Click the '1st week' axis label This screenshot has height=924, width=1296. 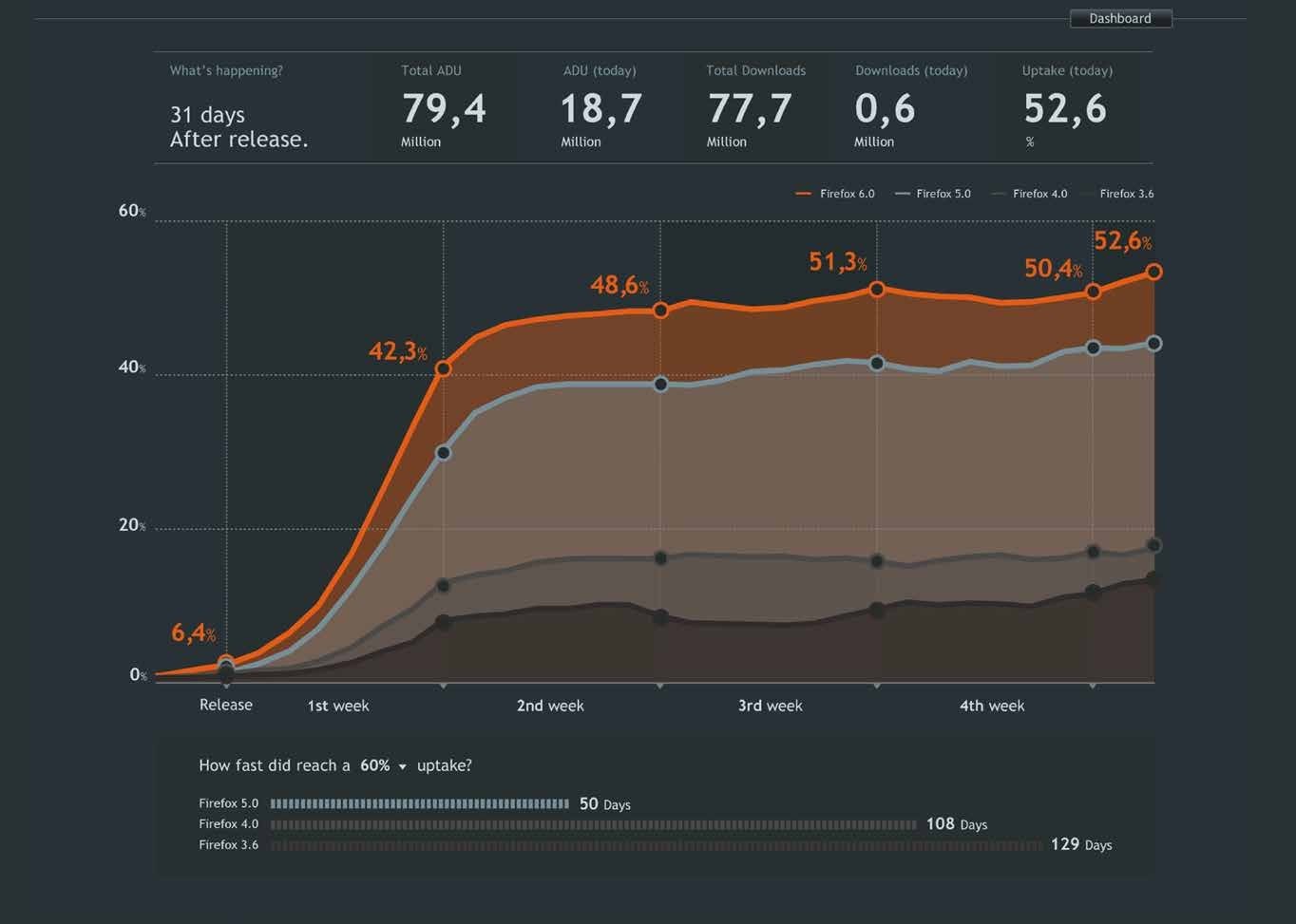338,706
